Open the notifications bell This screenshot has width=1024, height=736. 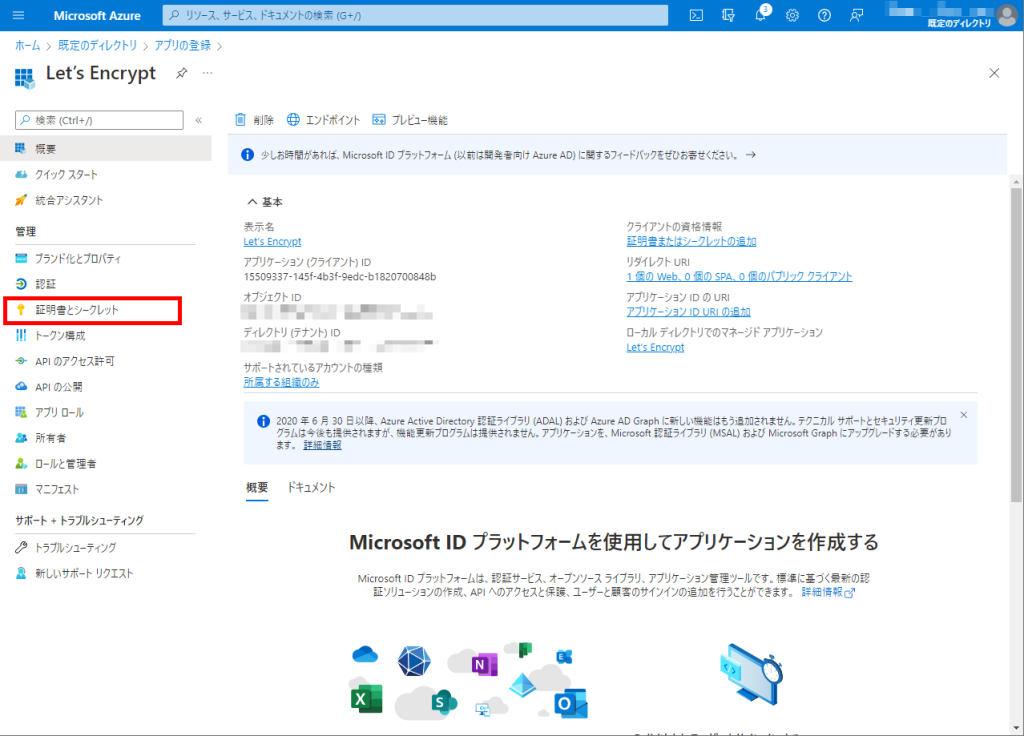[x=761, y=14]
